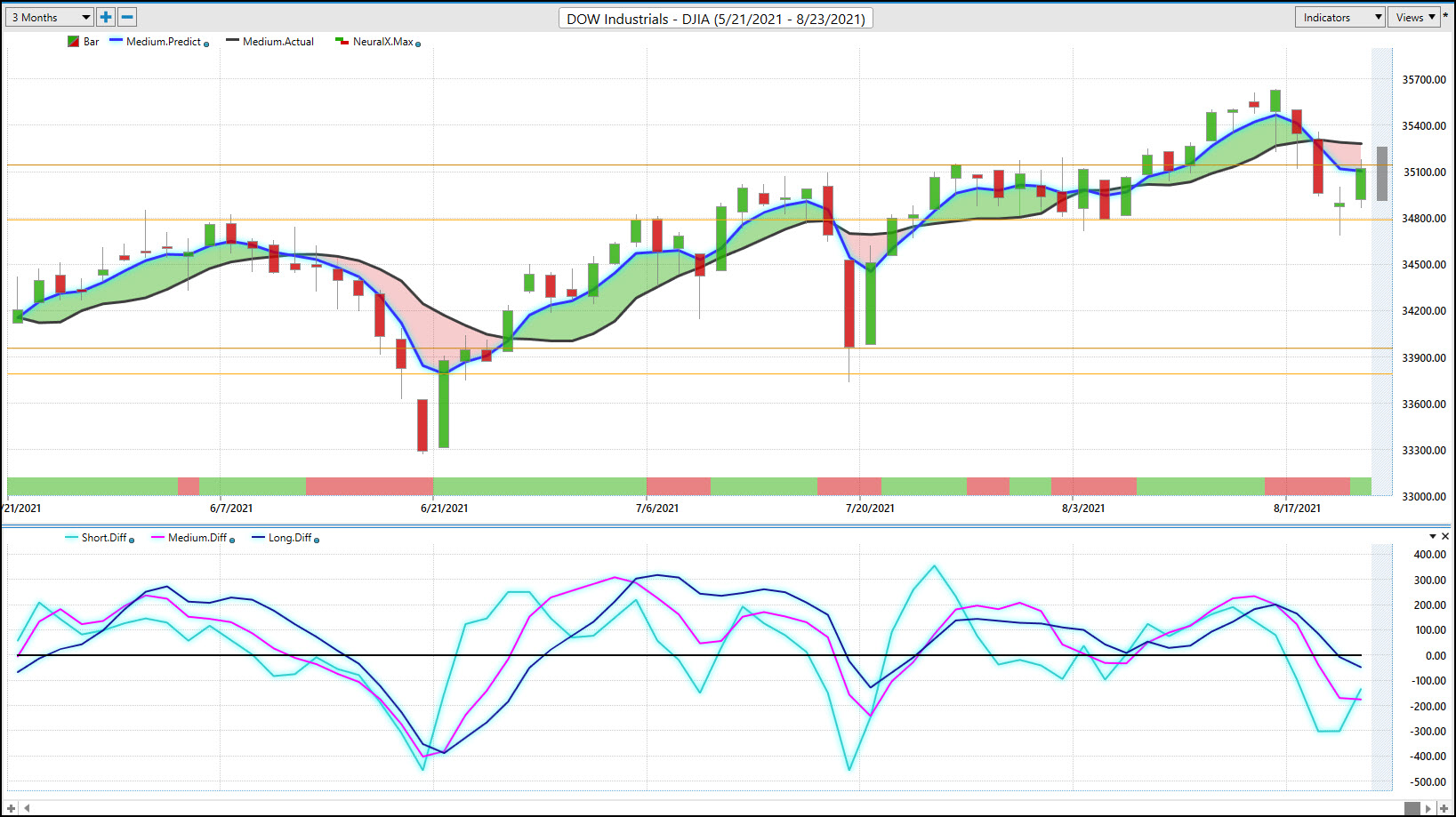Click the scroll-left arrow at the bottom
Image resolution: width=1456 pixels, height=817 pixels.
click(x=28, y=808)
